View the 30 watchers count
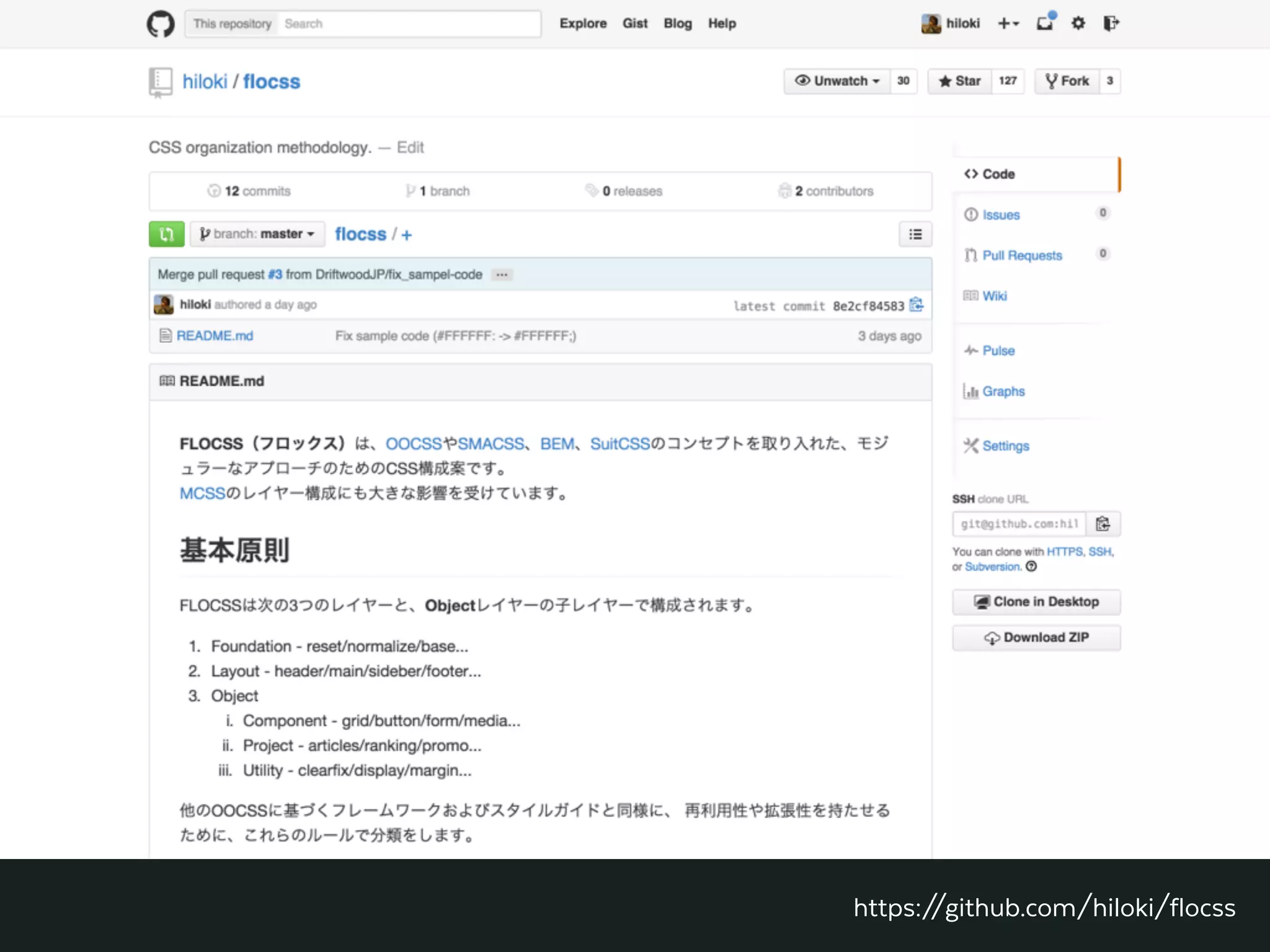Image resolution: width=1270 pixels, height=952 pixels. [x=904, y=81]
